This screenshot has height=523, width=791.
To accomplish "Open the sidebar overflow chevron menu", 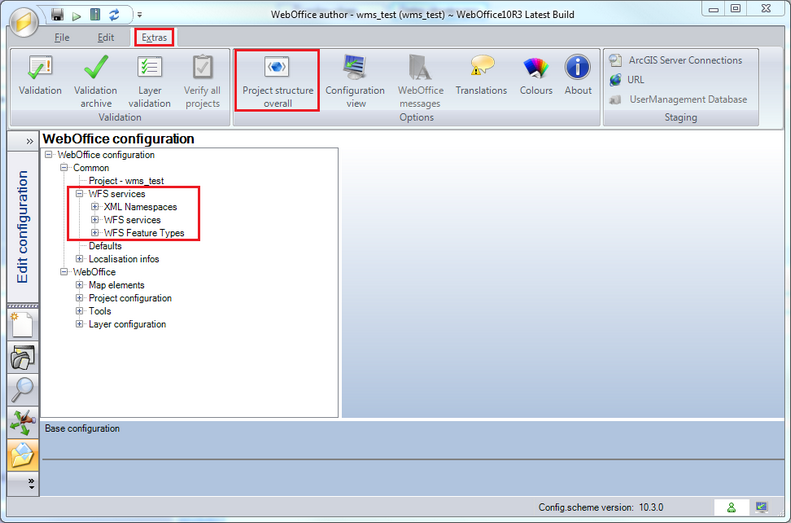I will click(31, 484).
